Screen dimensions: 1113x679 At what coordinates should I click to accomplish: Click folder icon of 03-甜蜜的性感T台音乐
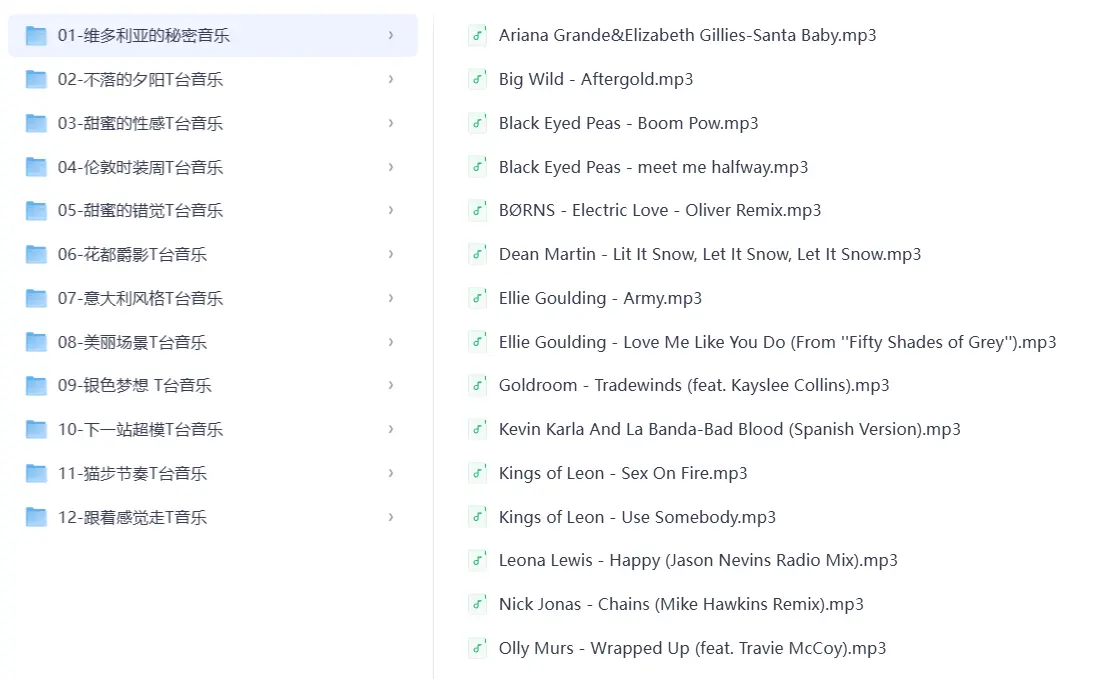pyautogui.click(x=36, y=123)
